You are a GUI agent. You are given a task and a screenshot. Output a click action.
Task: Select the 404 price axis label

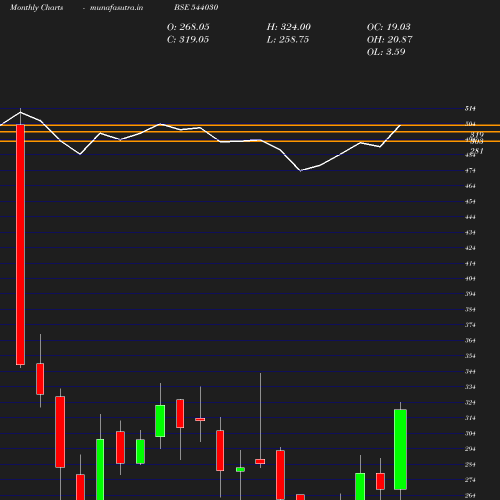(x=470, y=279)
